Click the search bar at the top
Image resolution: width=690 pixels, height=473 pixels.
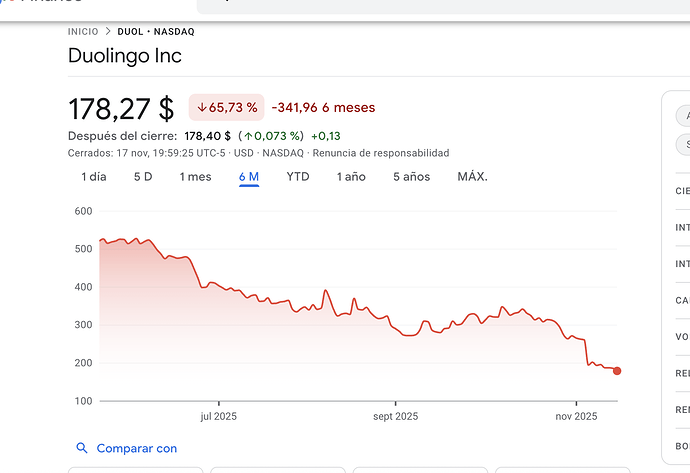(x=443, y=6)
